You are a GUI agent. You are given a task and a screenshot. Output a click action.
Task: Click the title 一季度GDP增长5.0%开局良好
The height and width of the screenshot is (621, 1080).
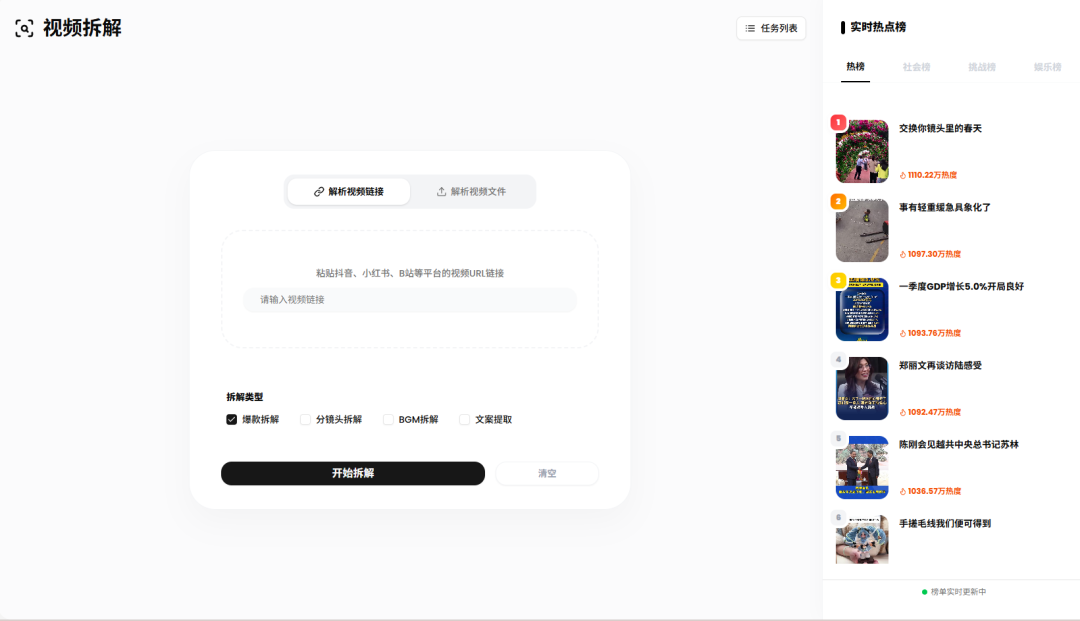[961, 286]
